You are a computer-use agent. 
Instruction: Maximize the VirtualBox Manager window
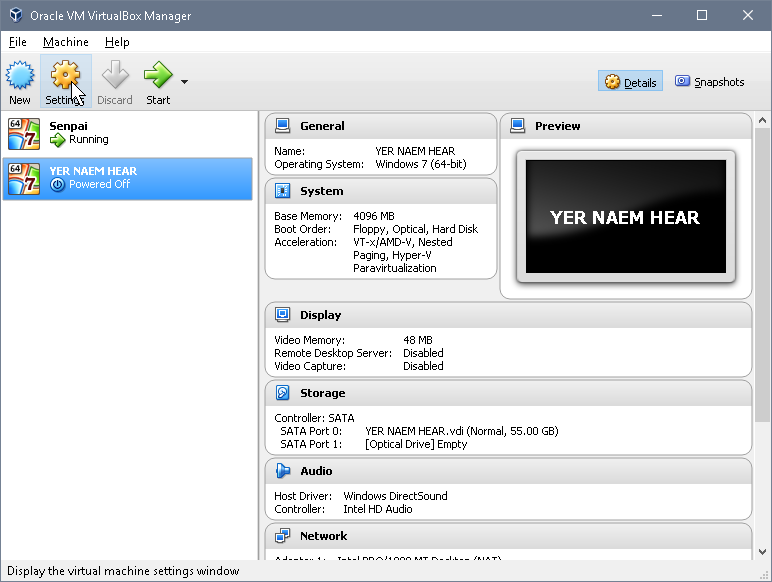pyautogui.click(x=702, y=15)
